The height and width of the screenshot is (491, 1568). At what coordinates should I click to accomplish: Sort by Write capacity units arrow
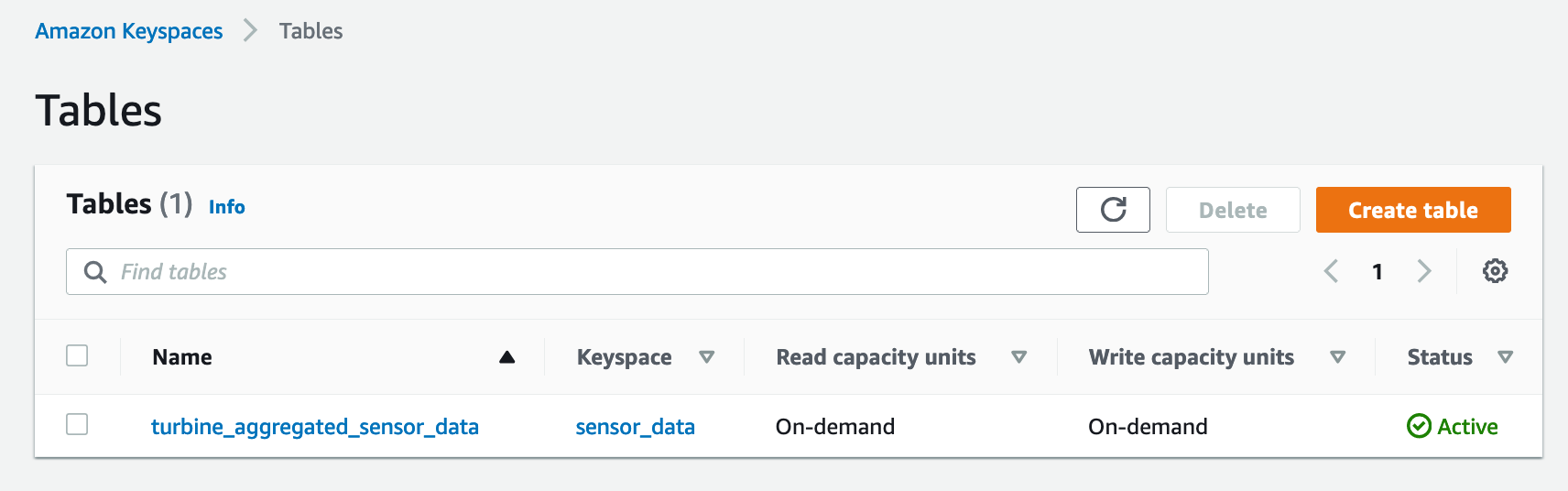click(x=1337, y=357)
